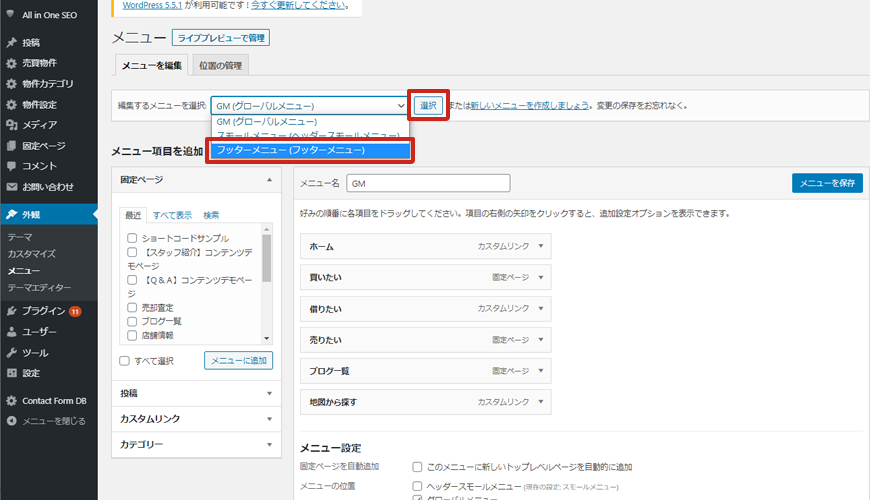The width and height of the screenshot is (870, 500).
Task: Switch to すべて表示 tab in 固定ページ
Action: (x=172, y=215)
